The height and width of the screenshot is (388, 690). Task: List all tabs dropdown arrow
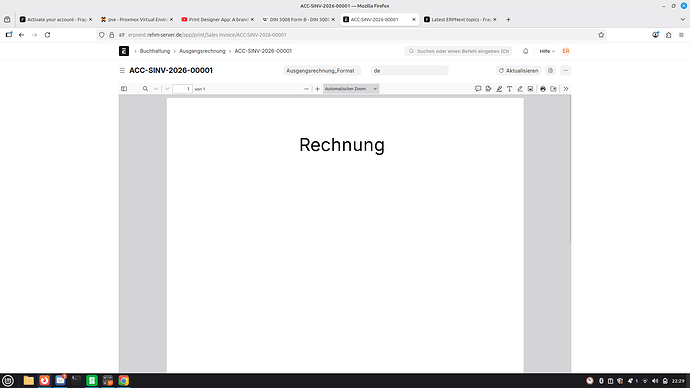(683, 19)
